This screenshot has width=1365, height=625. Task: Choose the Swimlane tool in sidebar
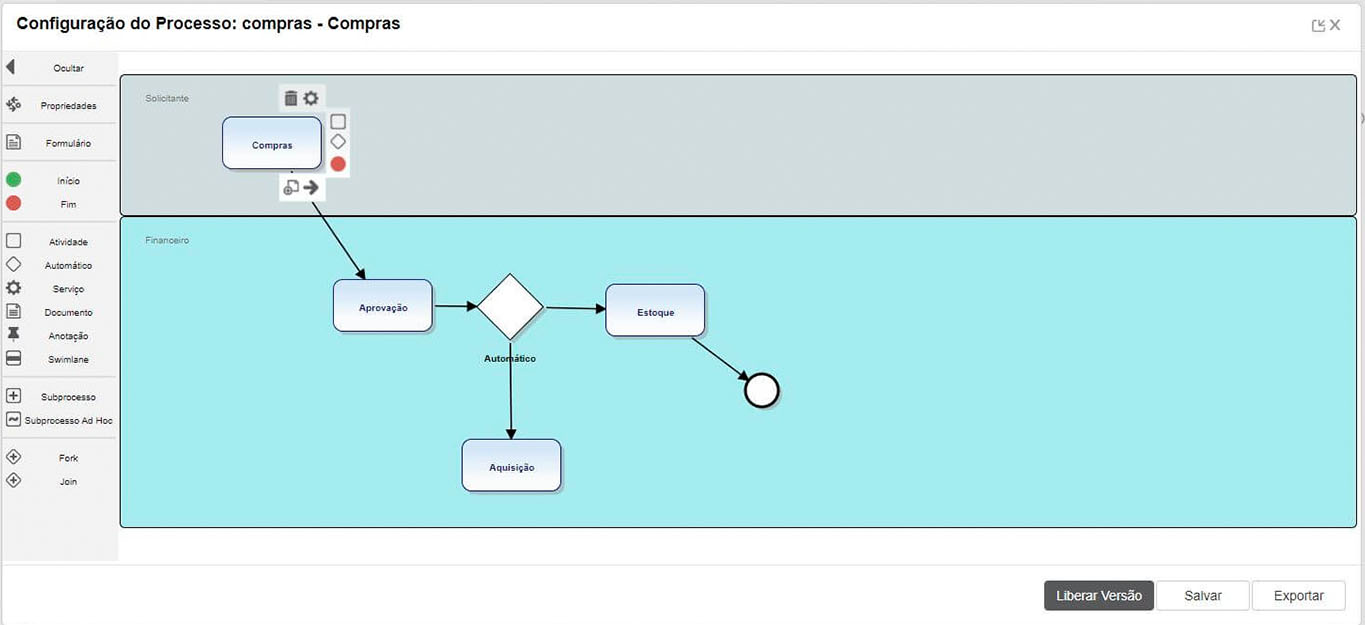click(14, 359)
